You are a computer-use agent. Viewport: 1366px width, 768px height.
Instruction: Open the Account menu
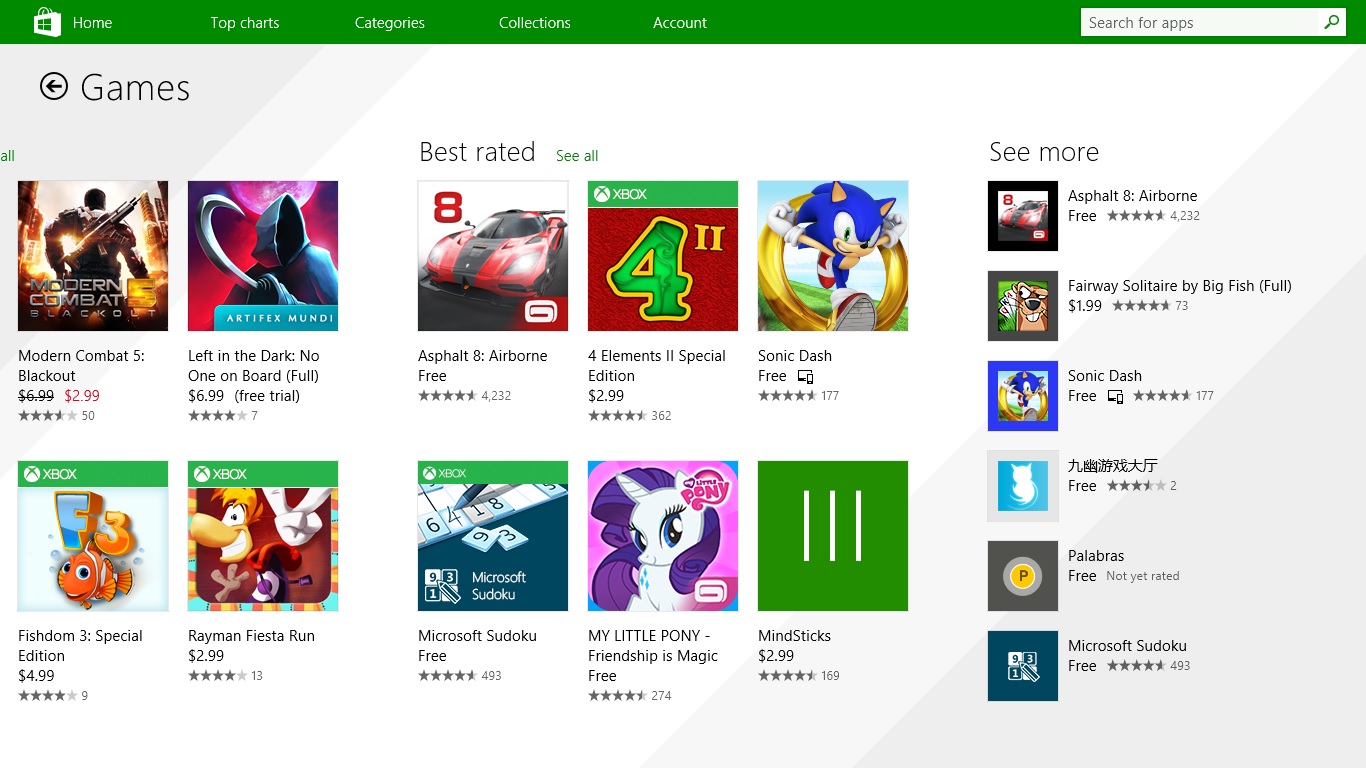click(680, 22)
